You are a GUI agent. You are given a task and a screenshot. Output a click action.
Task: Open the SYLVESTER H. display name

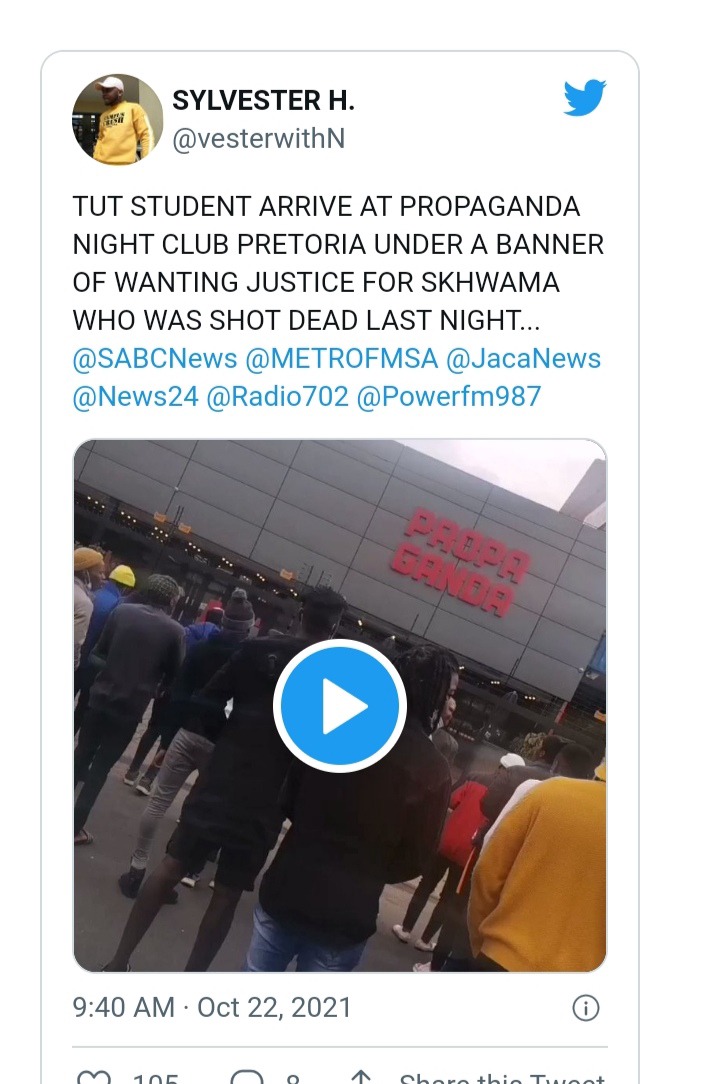(x=264, y=101)
